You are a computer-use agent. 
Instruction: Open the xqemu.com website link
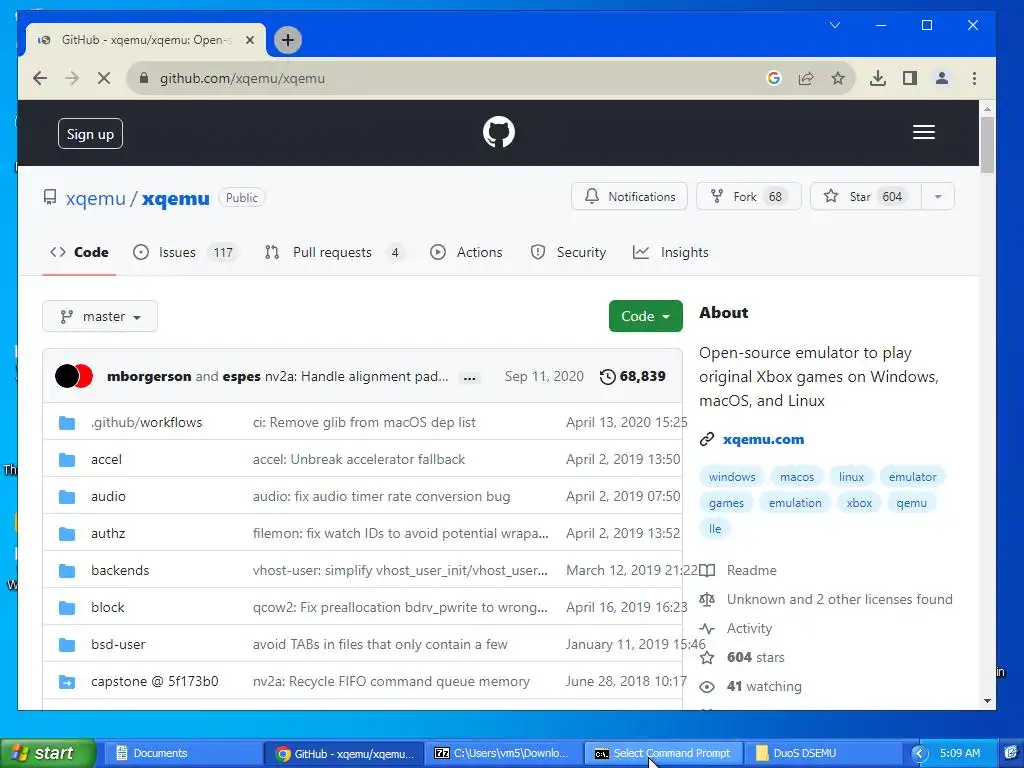(763, 440)
